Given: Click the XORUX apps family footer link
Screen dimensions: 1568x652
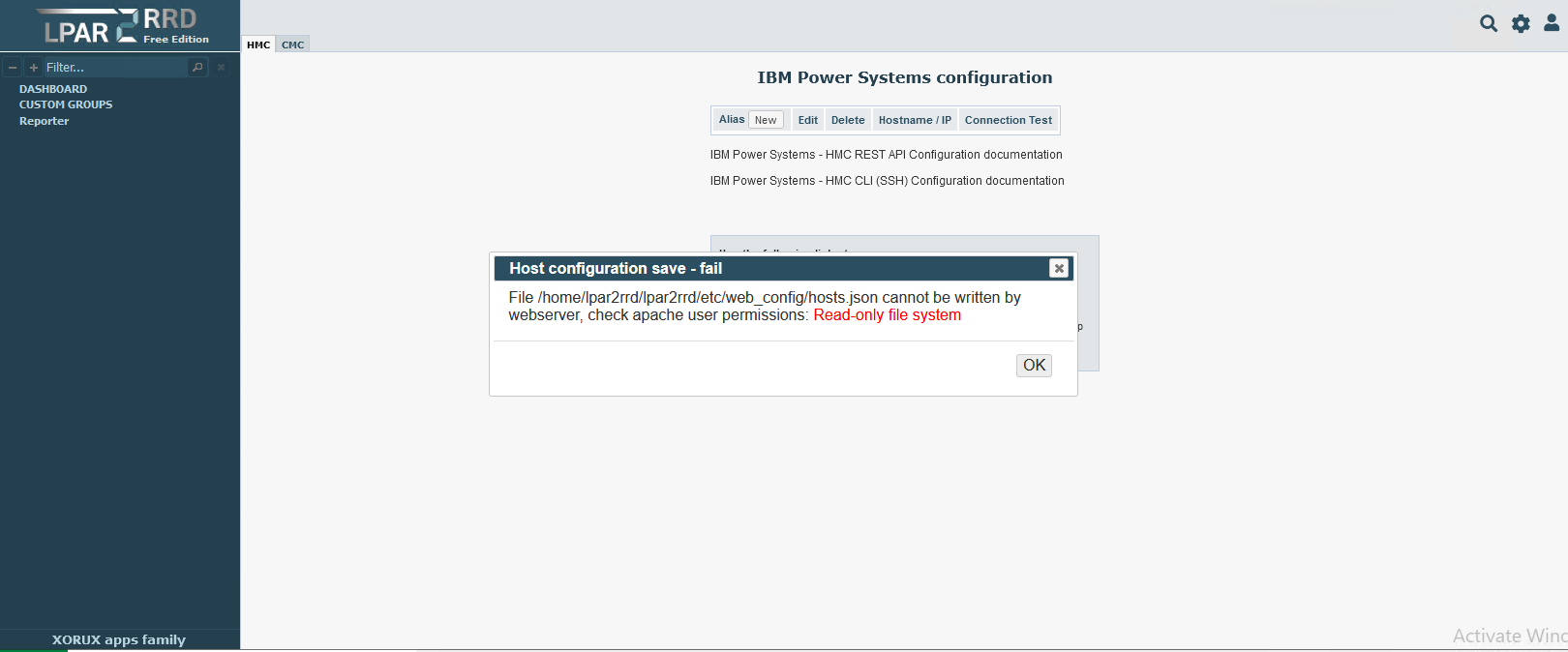Looking at the screenshot, I should tap(119, 639).
